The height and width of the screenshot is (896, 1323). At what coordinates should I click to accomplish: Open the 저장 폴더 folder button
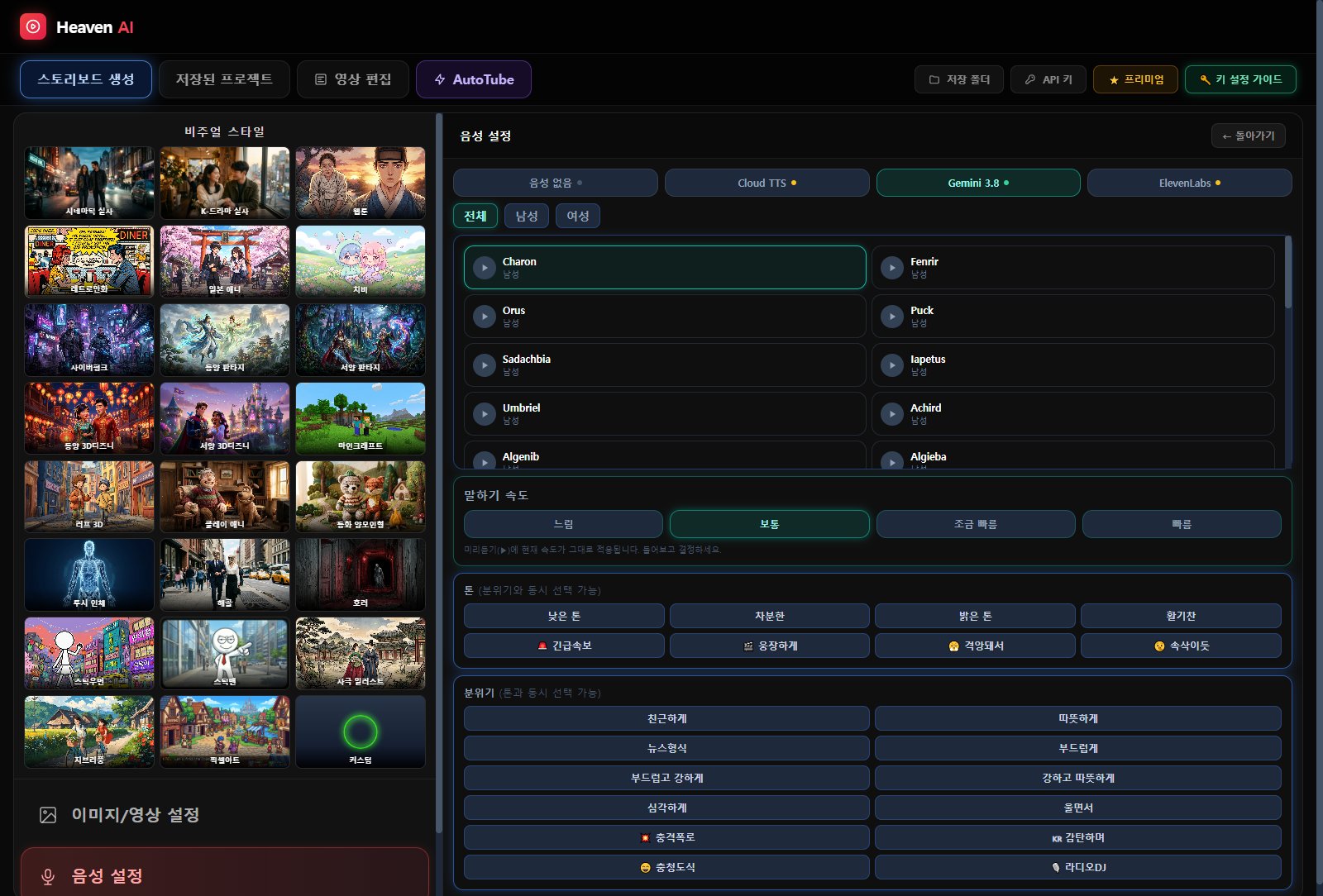(x=959, y=79)
